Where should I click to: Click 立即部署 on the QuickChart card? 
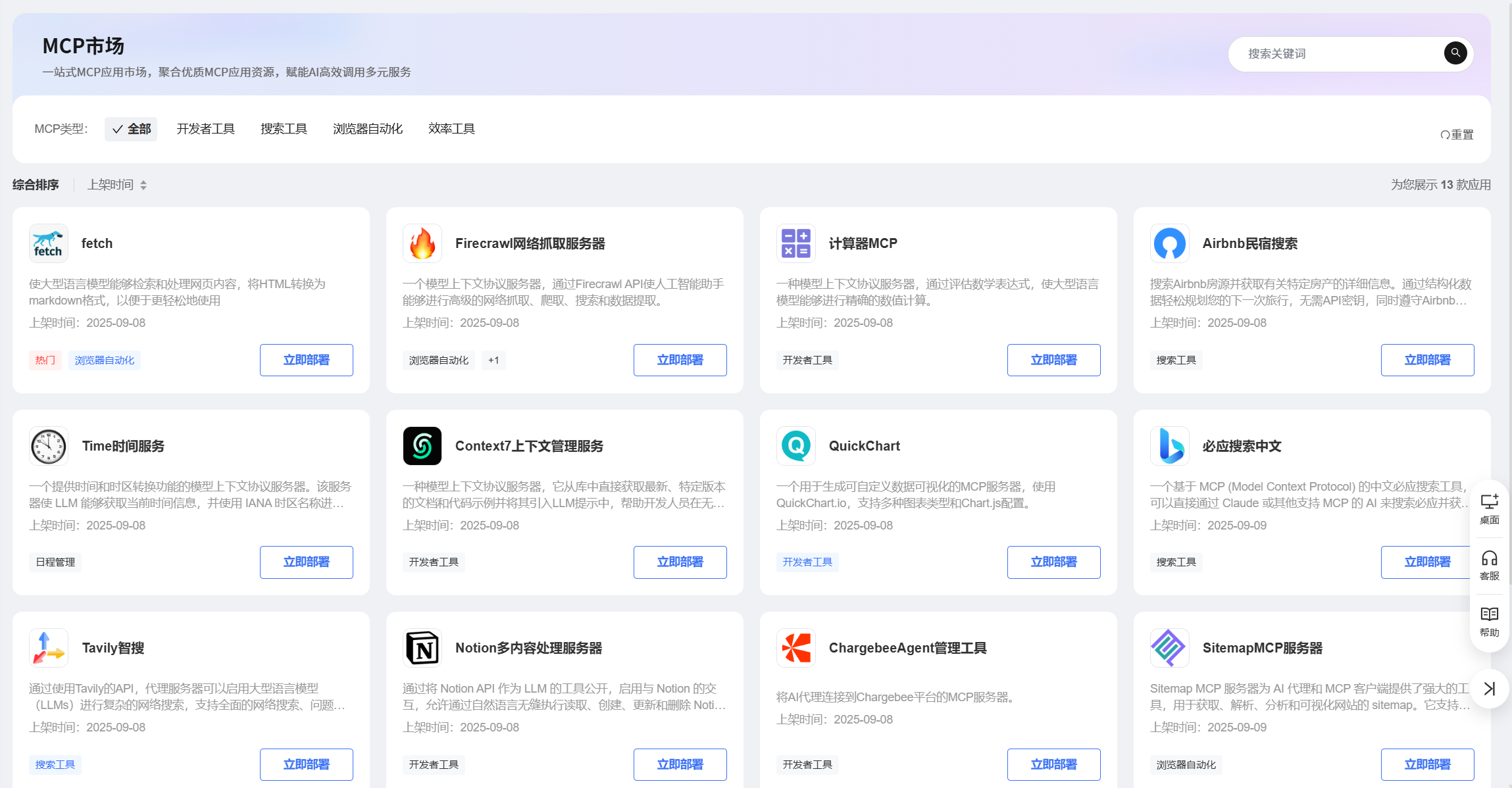pyautogui.click(x=1053, y=562)
